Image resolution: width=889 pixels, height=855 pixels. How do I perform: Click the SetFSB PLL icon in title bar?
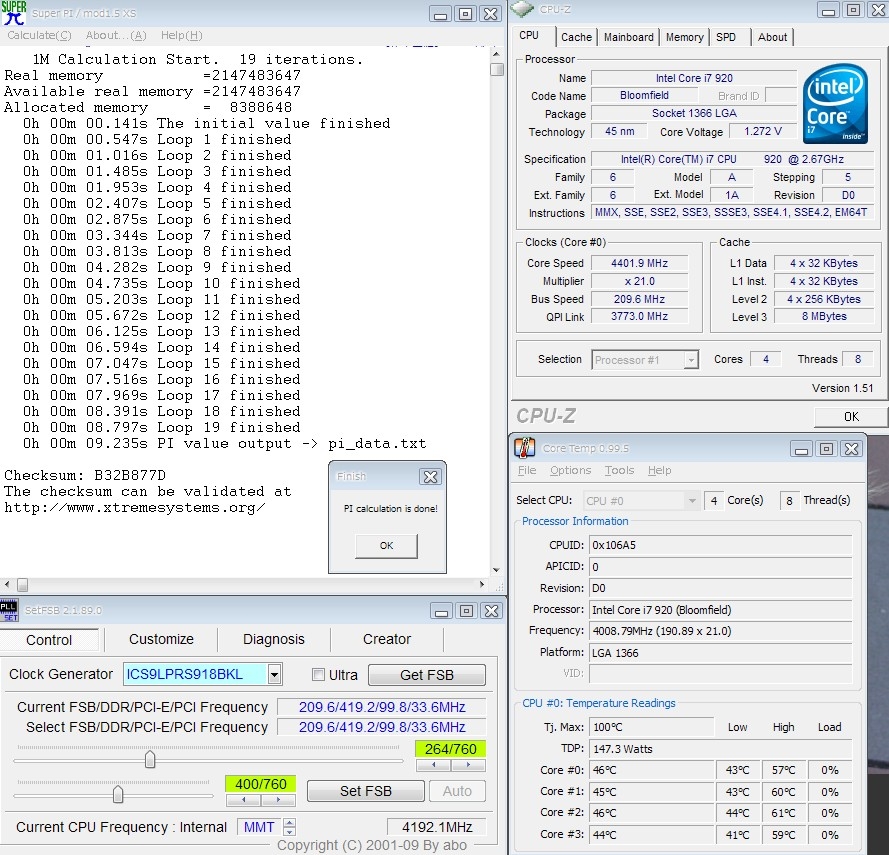pyautogui.click(x=9, y=610)
